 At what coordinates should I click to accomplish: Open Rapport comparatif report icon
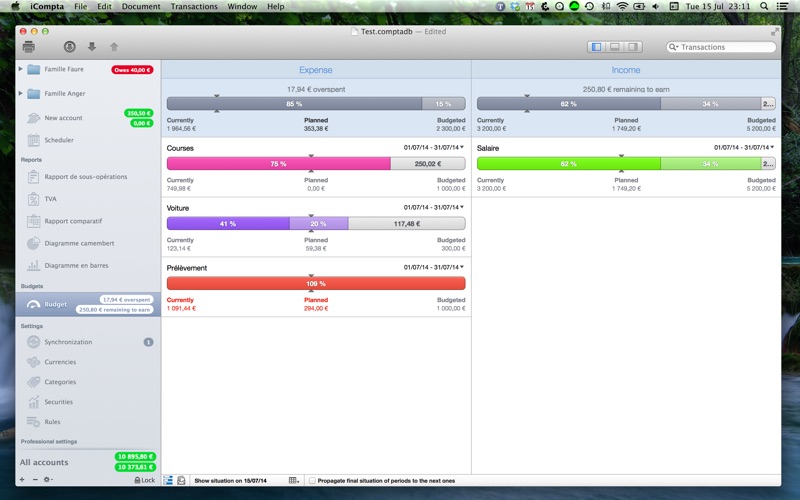(34, 221)
